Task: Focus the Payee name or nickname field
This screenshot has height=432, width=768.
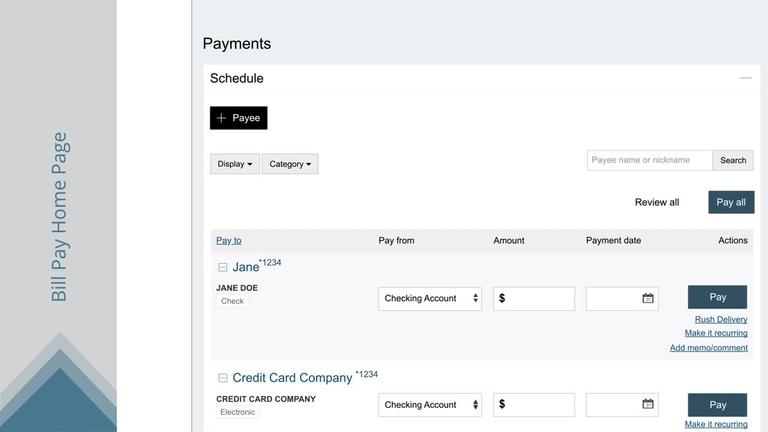Action: [x=649, y=160]
